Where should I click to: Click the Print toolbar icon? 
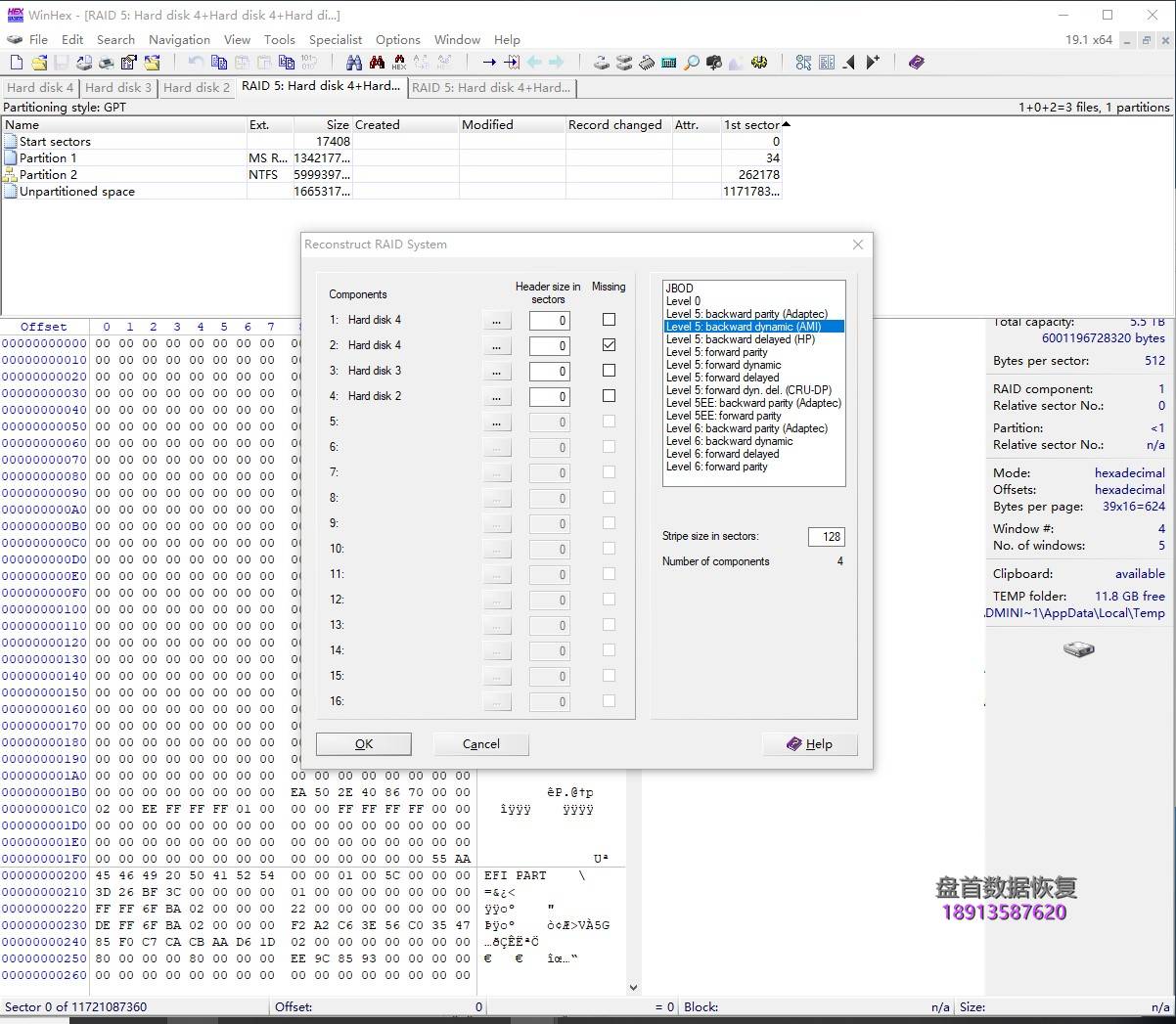pos(106,62)
